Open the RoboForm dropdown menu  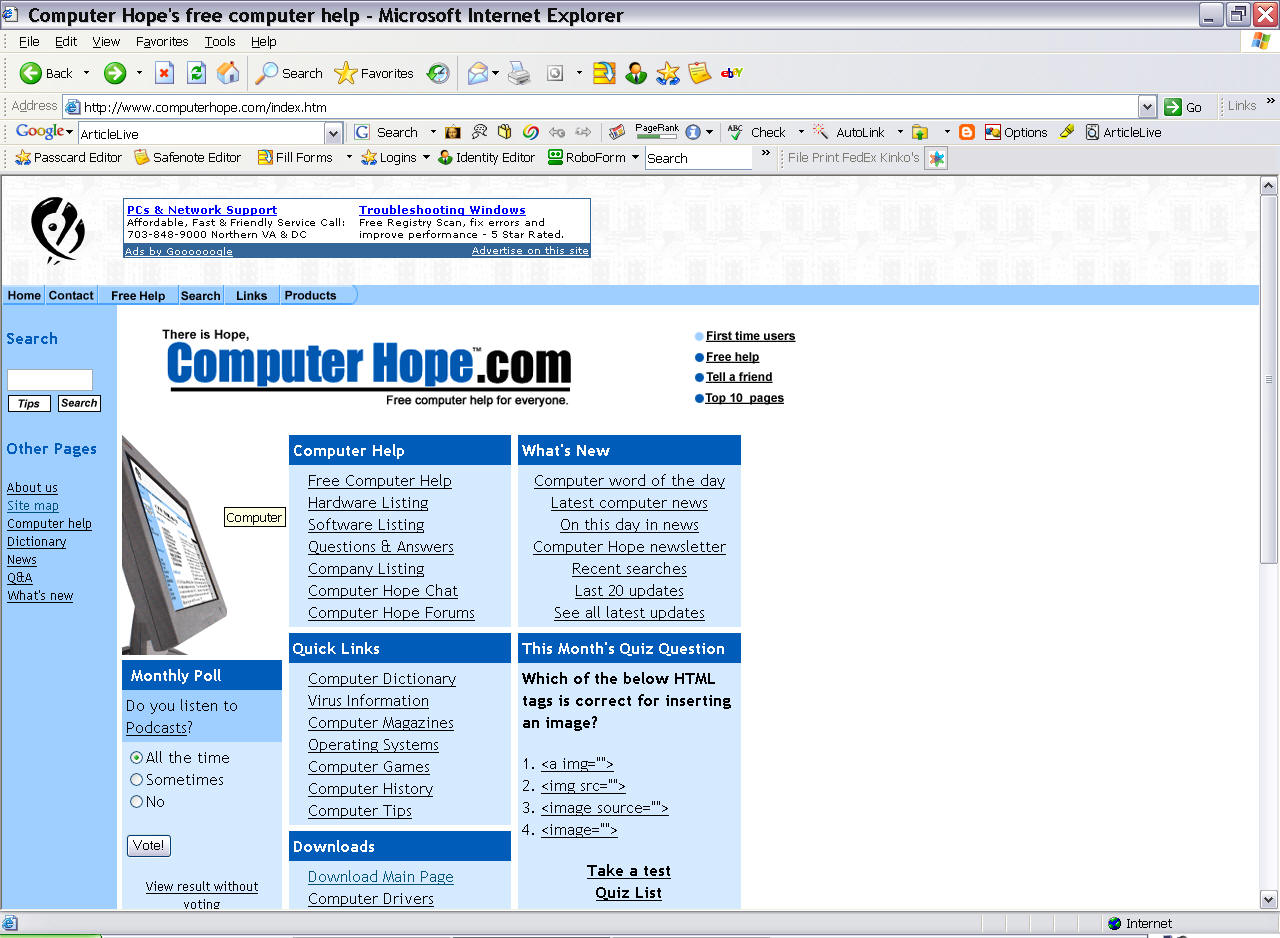[x=593, y=158]
